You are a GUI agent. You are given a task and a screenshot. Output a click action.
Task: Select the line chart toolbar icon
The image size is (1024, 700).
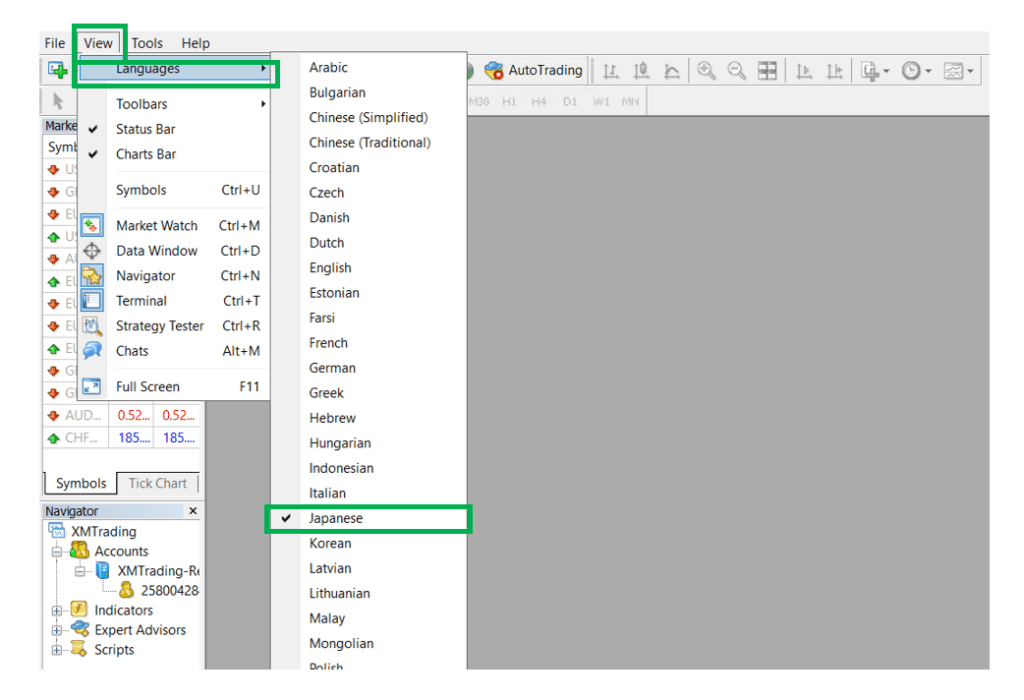tap(671, 70)
